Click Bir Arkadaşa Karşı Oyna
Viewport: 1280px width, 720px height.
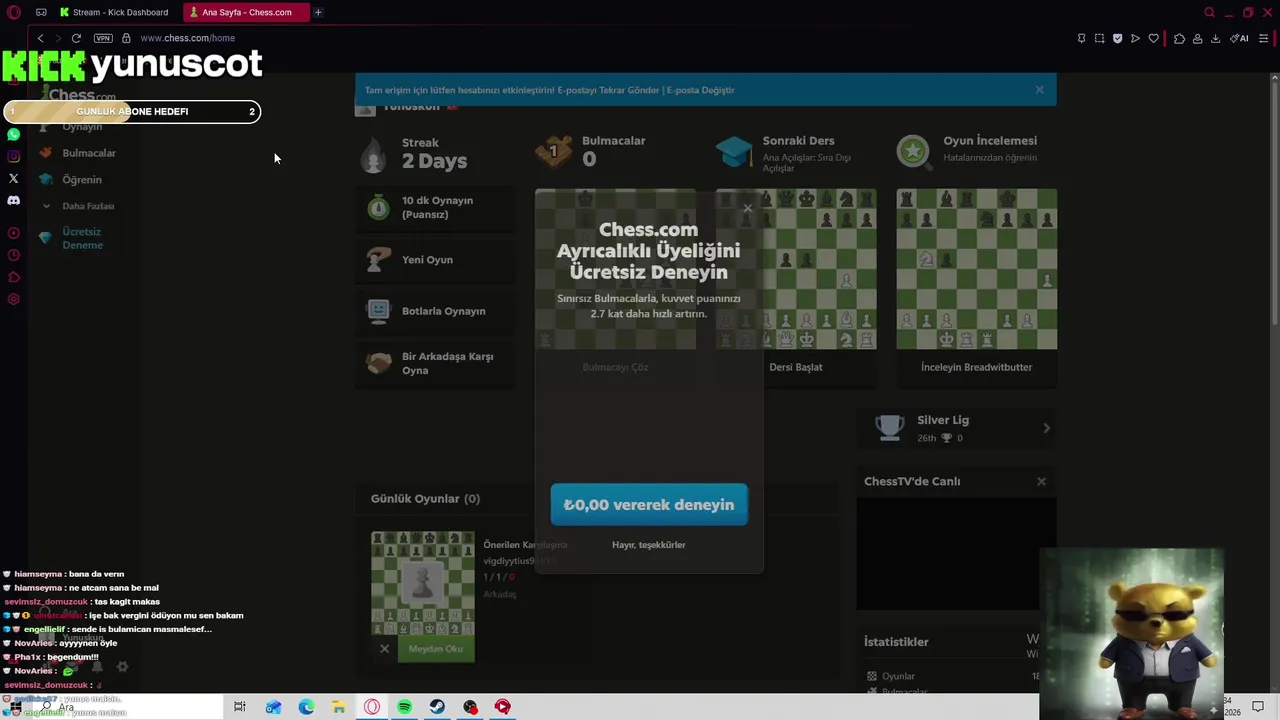click(x=437, y=363)
